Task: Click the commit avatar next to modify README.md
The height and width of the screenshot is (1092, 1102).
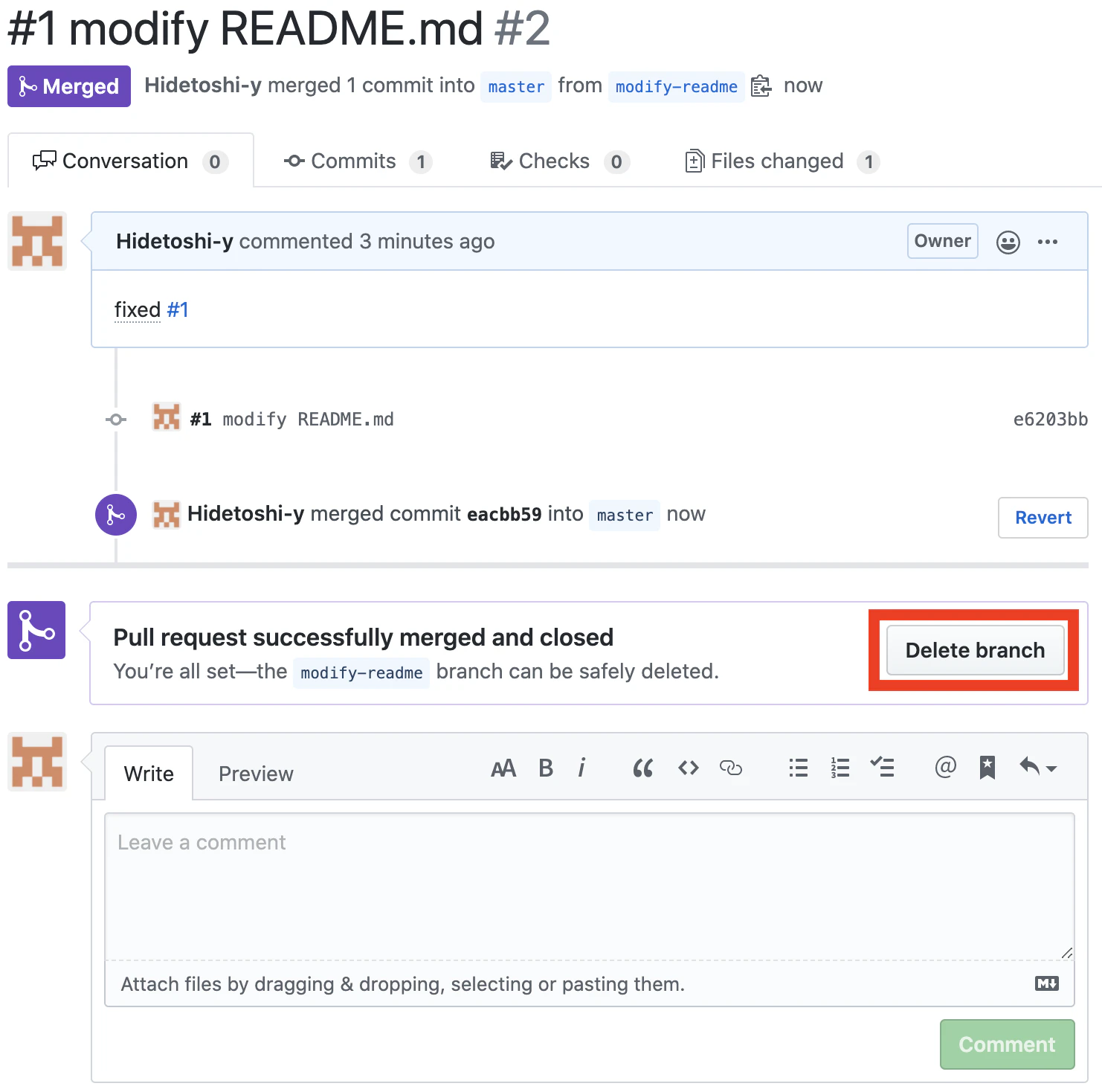Action: pyautogui.click(x=167, y=417)
